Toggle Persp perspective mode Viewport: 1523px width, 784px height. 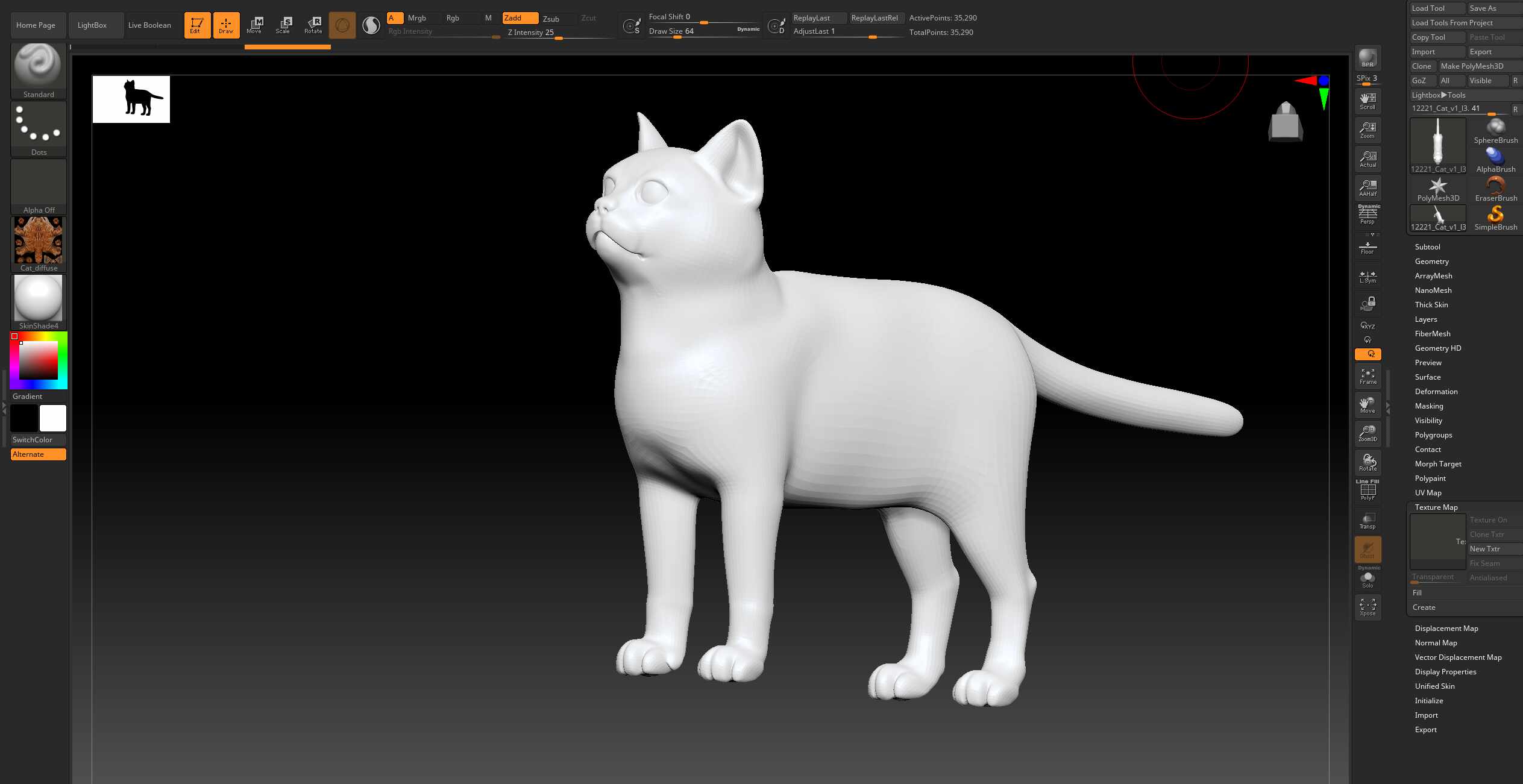pos(1368,215)
